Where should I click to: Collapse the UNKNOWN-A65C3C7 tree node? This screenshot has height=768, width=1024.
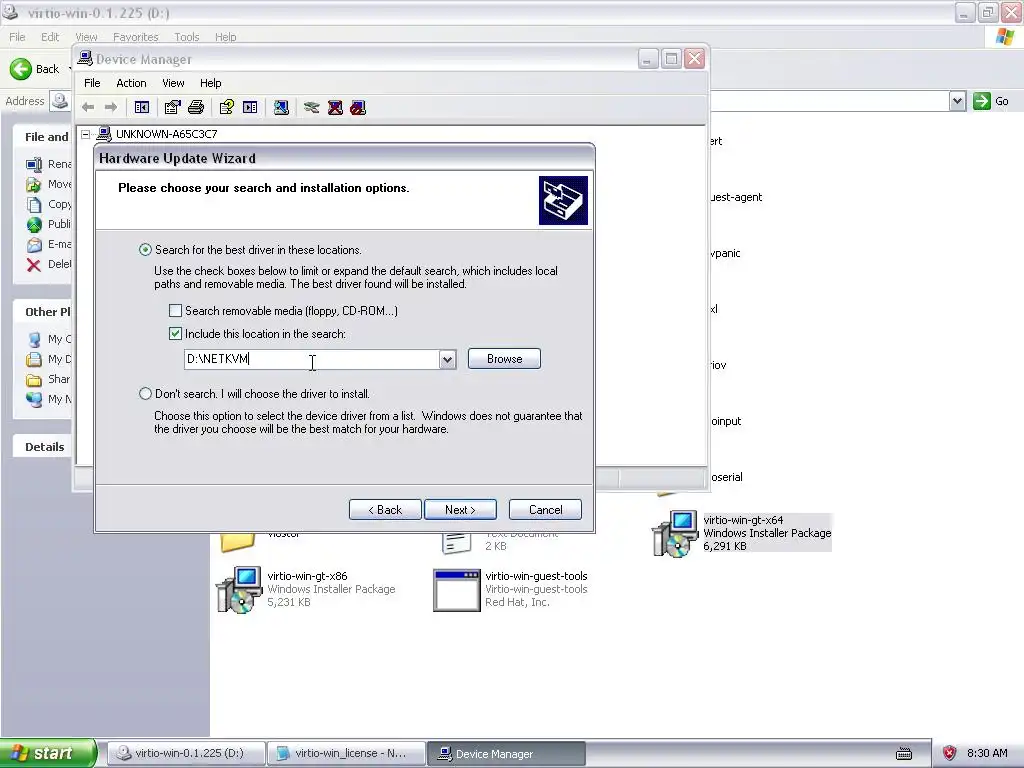pos(86,134)
